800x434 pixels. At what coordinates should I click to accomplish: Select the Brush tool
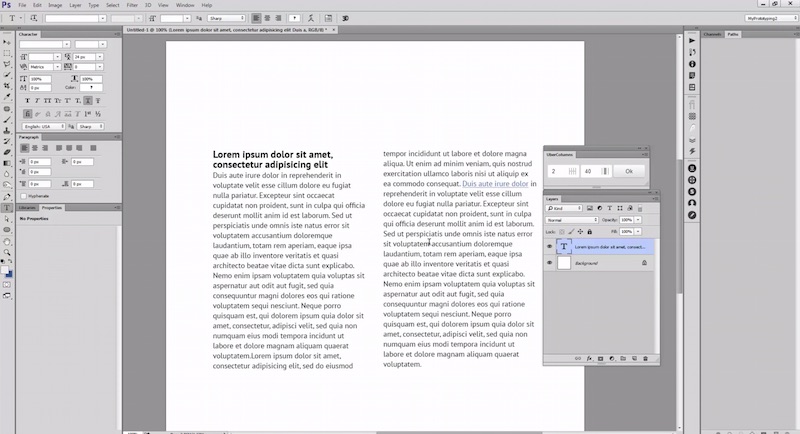(7, 120)
